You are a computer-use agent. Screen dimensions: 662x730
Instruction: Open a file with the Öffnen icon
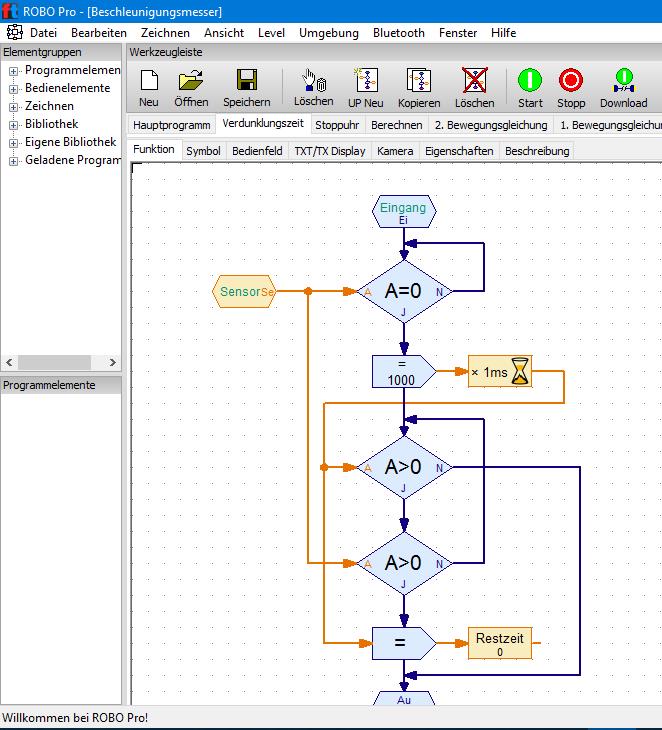tap(191, 88)
